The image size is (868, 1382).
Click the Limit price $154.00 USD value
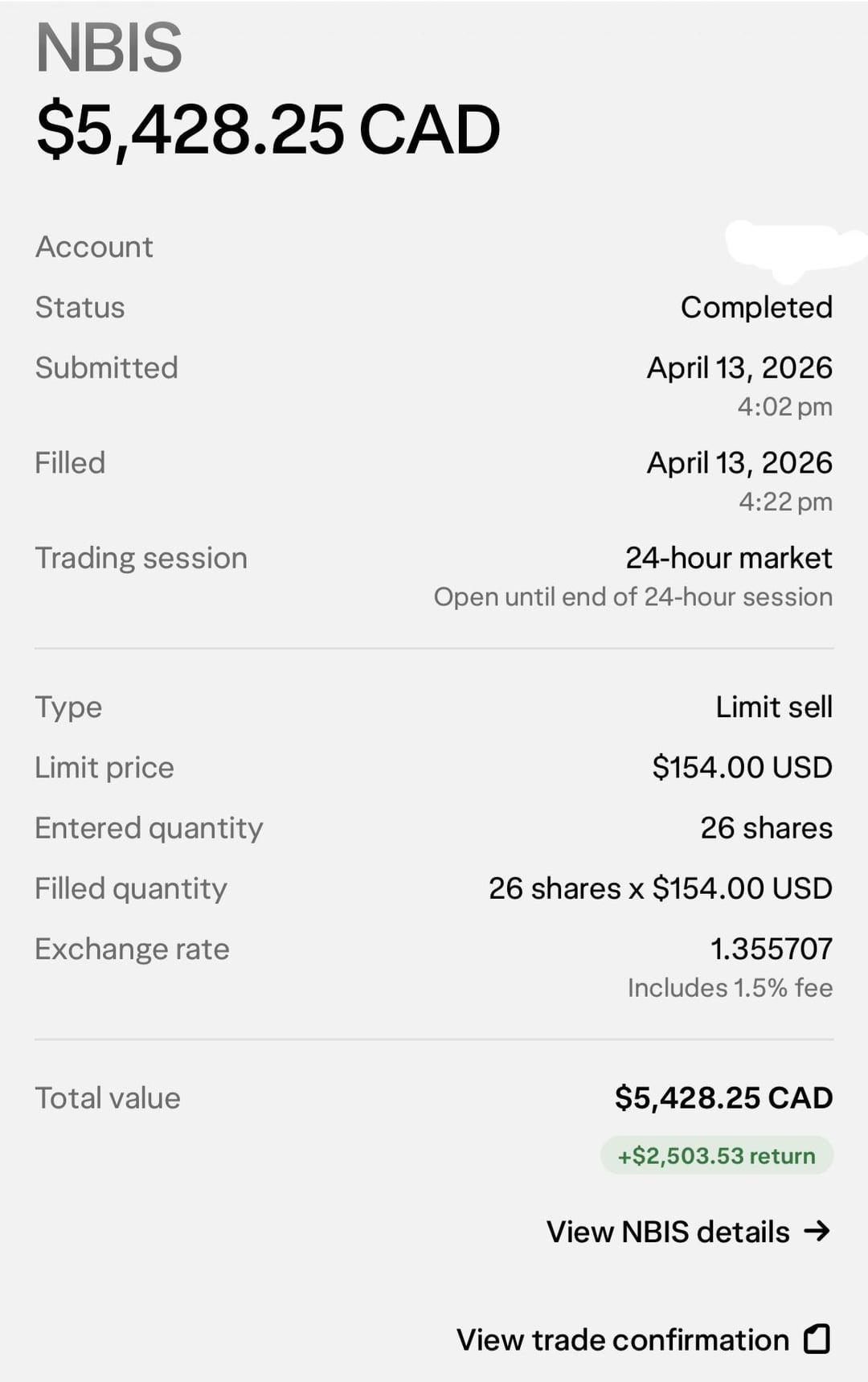coord(742,768)
